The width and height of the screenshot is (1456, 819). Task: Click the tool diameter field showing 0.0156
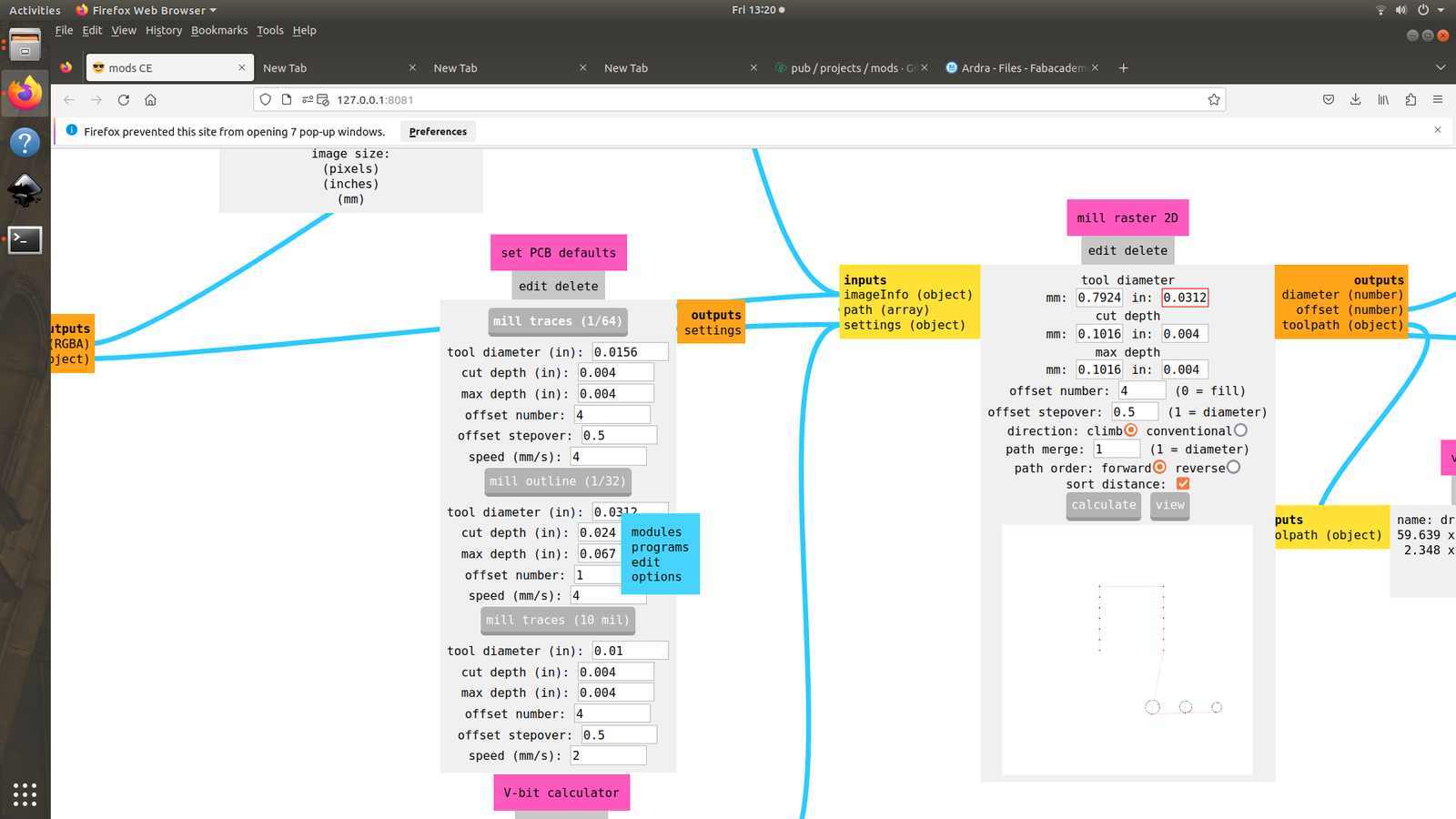(x=630, y=352)
